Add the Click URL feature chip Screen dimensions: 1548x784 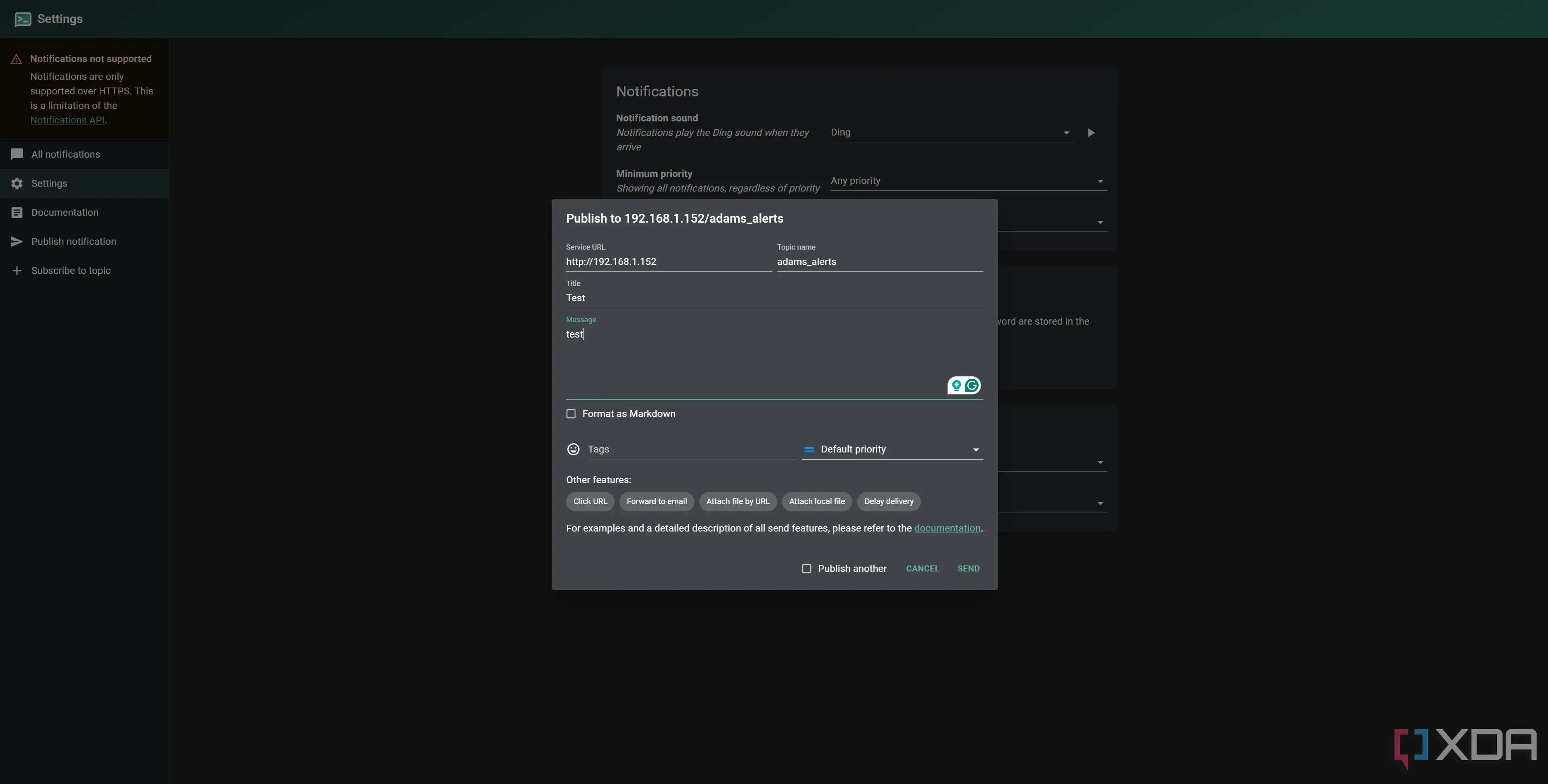(590, 502)
